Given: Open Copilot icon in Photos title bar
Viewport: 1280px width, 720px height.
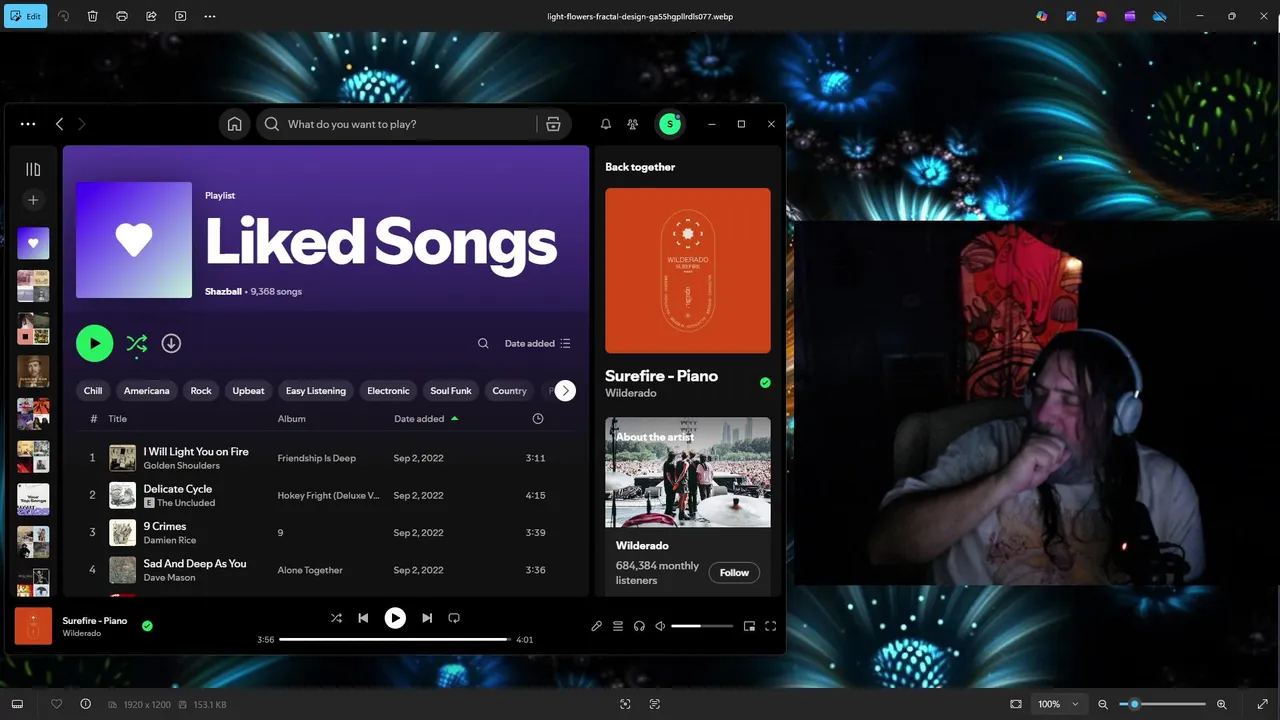Looking at the screenshot, I should tap(1042, 16).
